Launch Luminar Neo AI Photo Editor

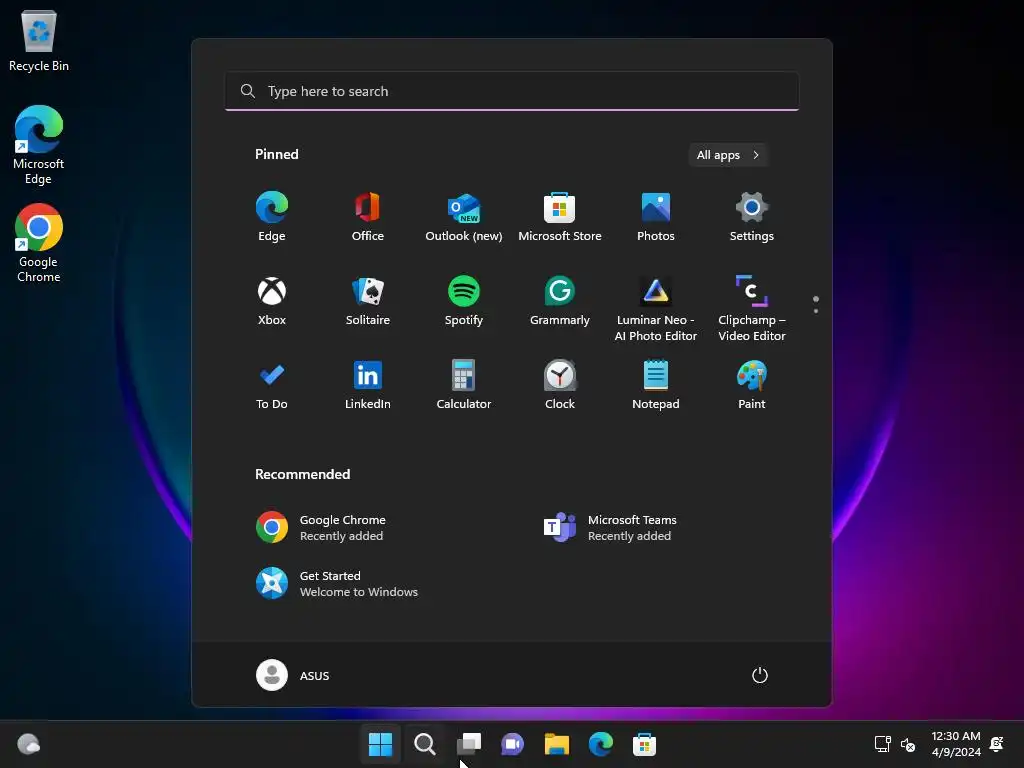656,309
